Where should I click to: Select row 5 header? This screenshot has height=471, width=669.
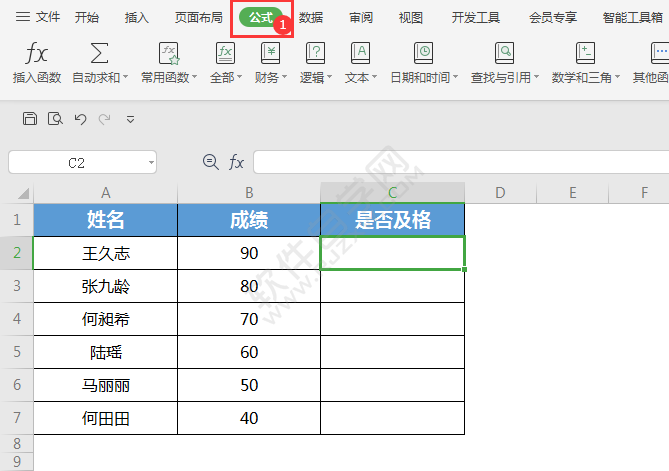coord(17,352)
